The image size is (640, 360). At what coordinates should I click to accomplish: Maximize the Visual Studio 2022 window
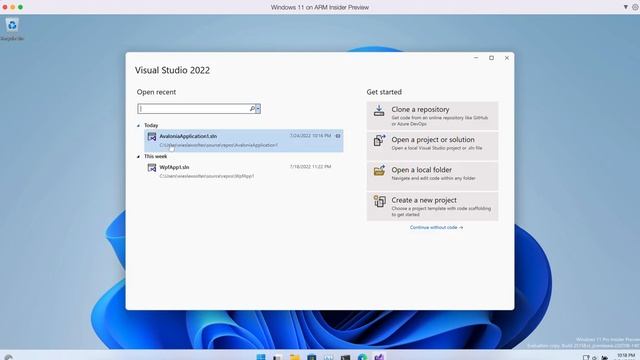[x=491, y=58]
